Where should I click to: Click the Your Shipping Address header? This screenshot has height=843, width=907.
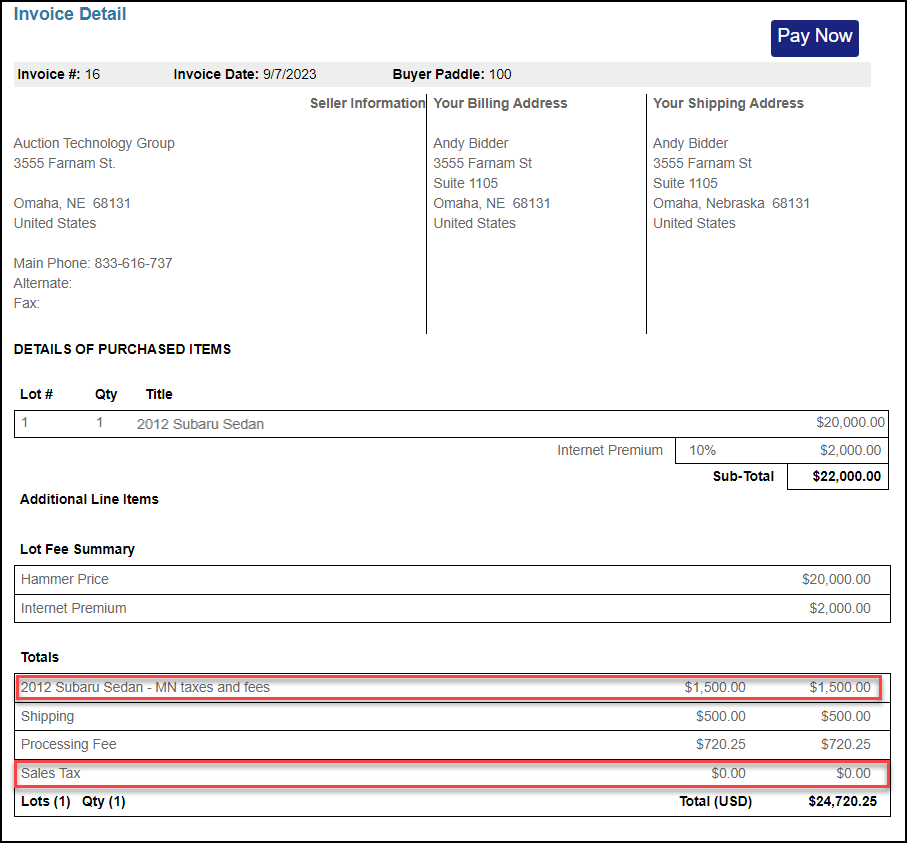pos(728,103)
